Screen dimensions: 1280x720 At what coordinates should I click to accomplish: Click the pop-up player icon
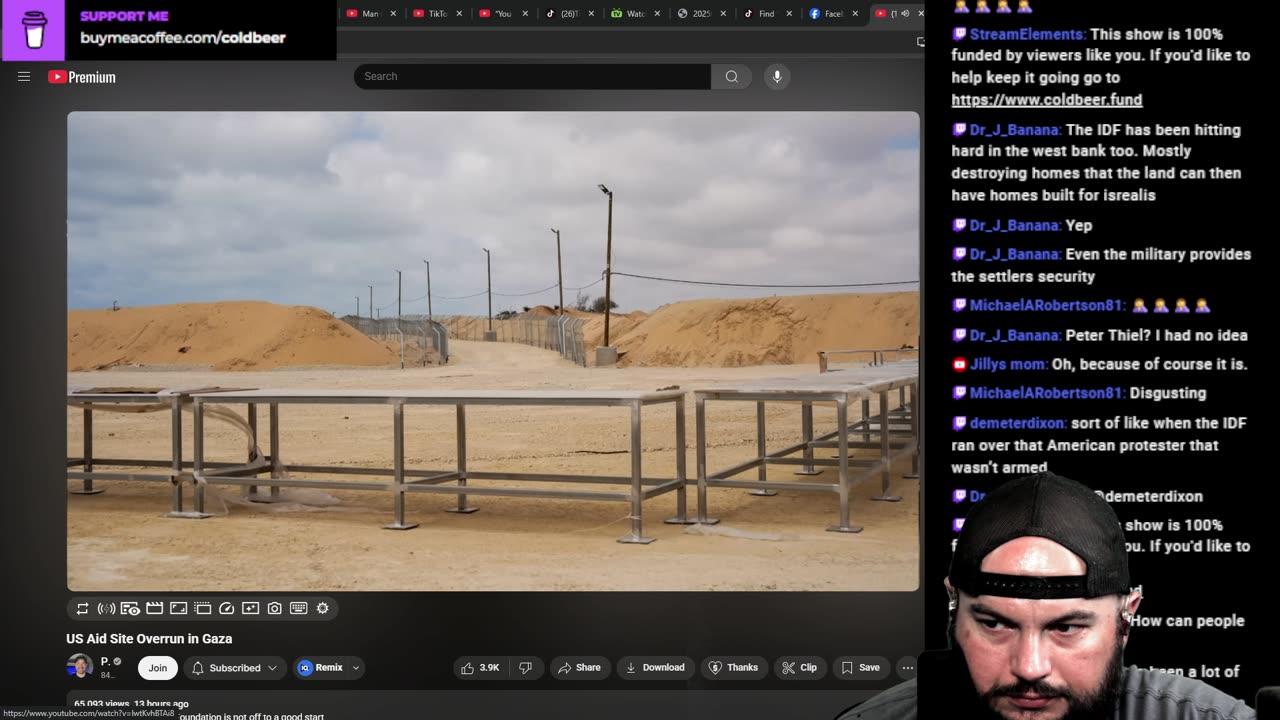tap(202, 608)
